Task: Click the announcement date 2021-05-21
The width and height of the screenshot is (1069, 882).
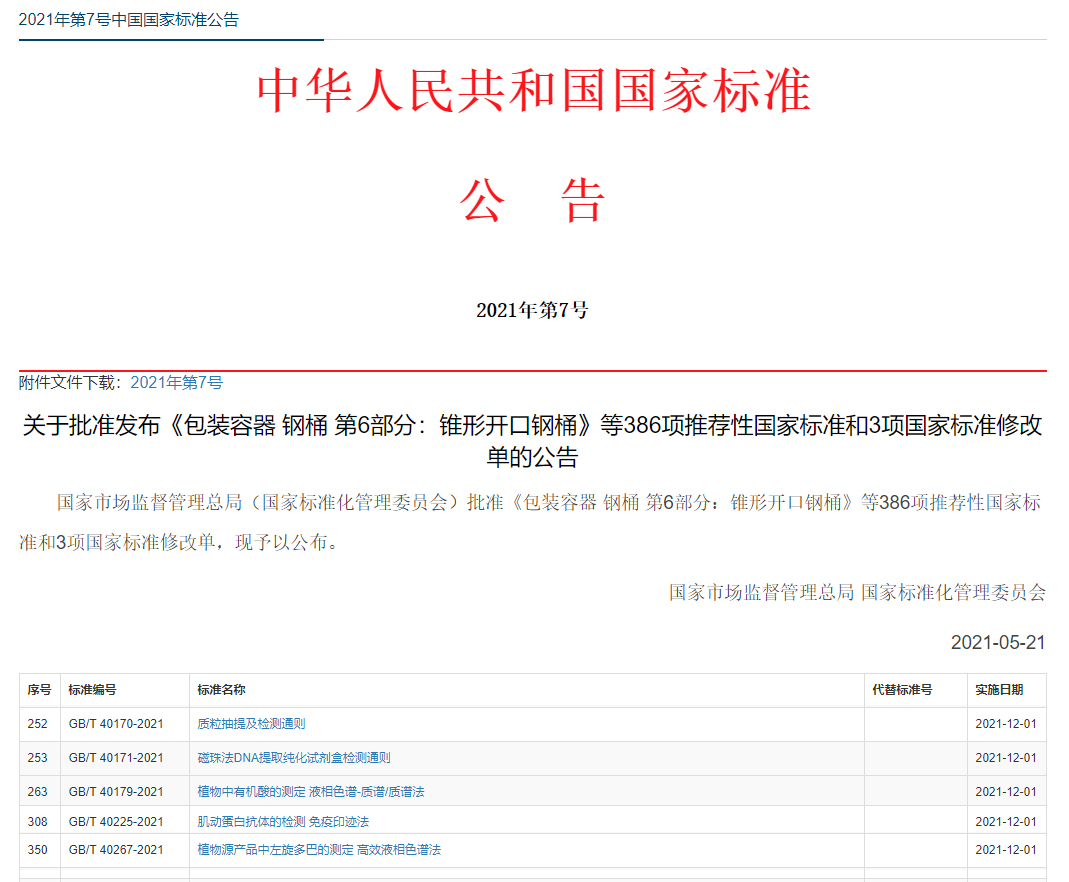Action: [997, 643]
